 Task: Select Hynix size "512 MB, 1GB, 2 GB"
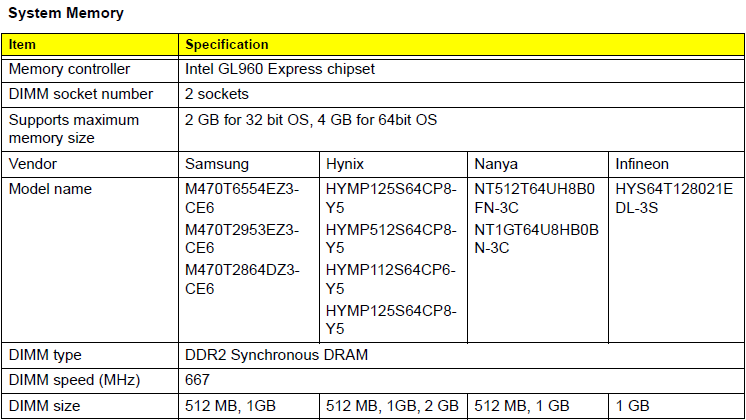click(x=392, y=406)
